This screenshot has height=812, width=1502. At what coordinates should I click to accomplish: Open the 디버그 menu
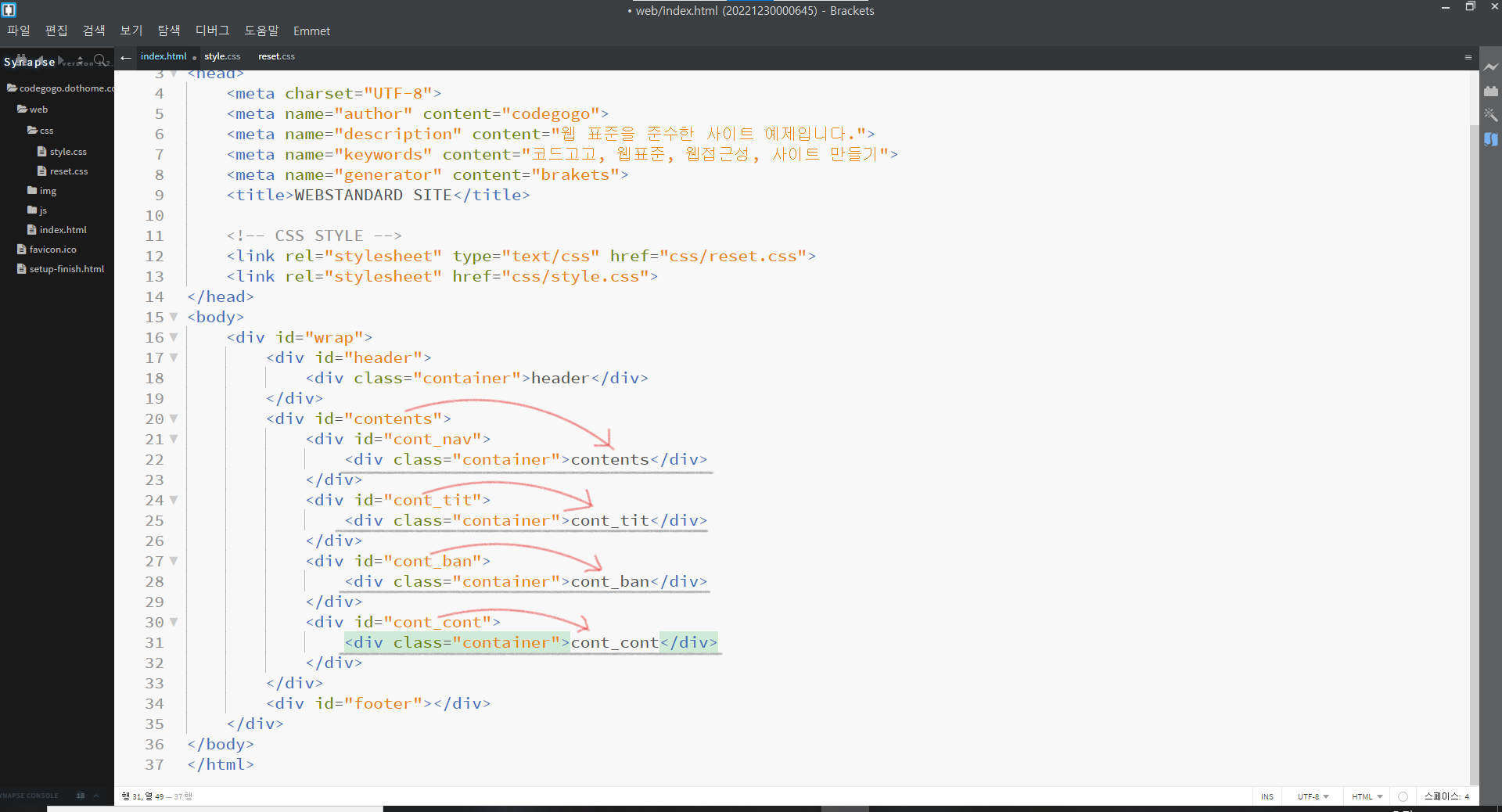(x=213, y=31)
